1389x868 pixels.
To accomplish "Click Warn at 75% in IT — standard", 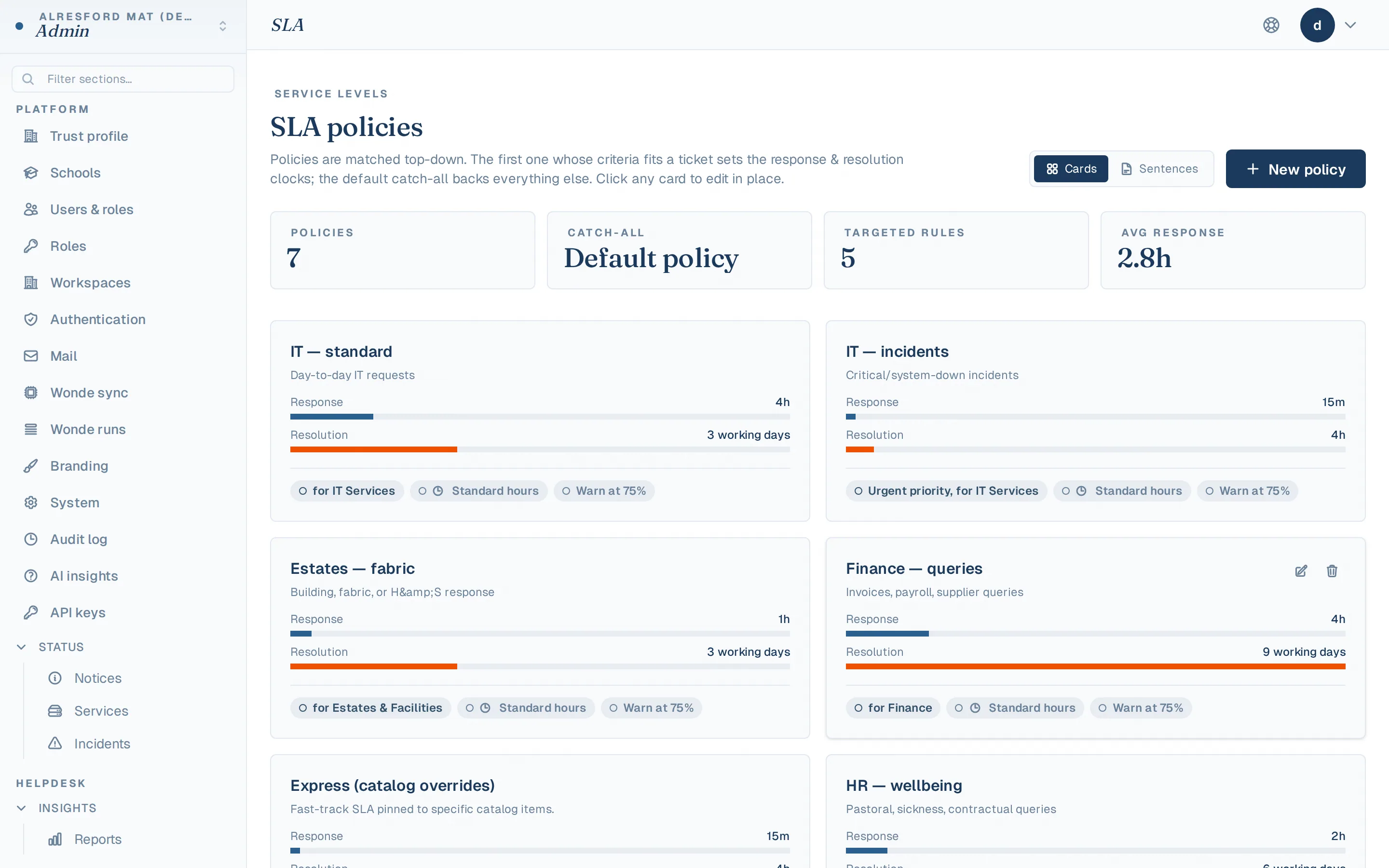I will (x=604, y=491).
